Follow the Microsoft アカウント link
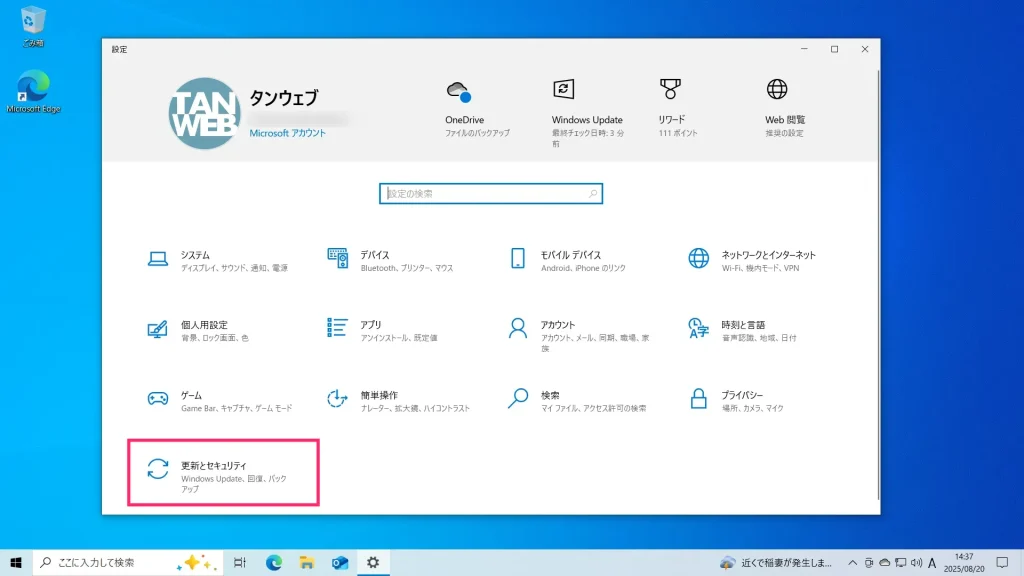This screenshot has width=1024, height=576. [287, 133]
